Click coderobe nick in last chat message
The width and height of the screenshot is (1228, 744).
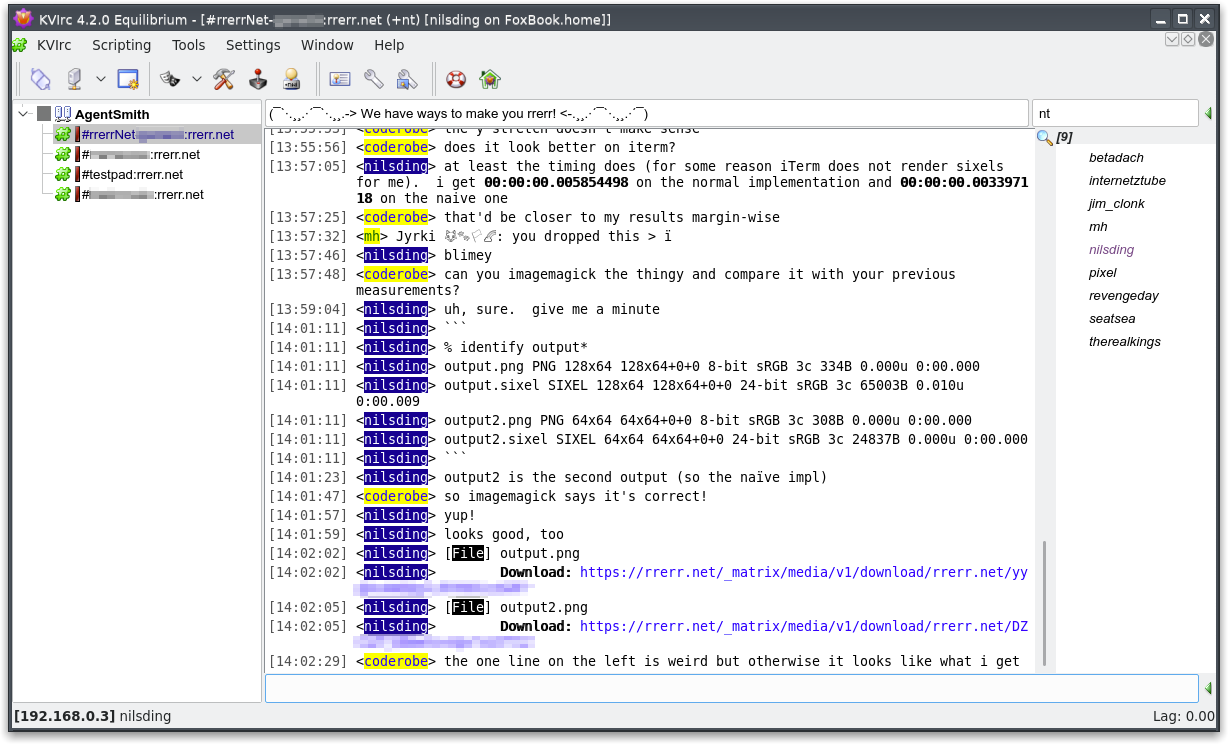coord(396,661)
